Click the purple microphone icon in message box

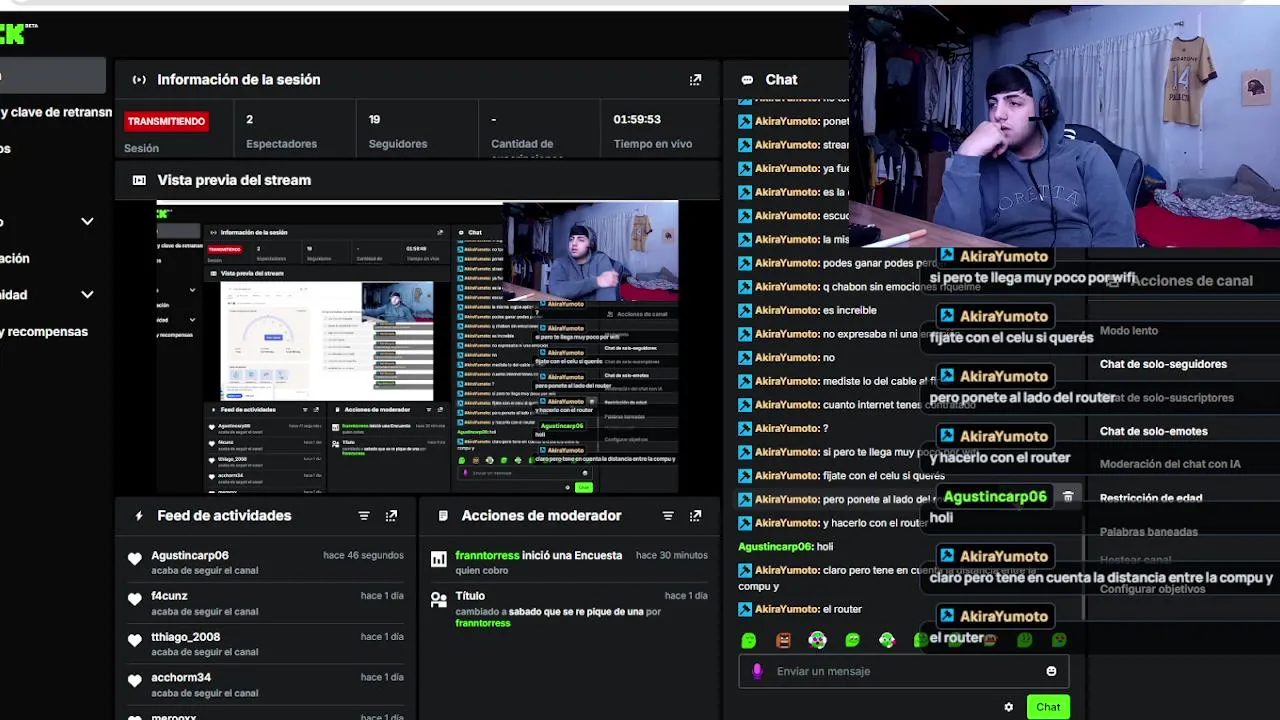(x=757, y=671)
